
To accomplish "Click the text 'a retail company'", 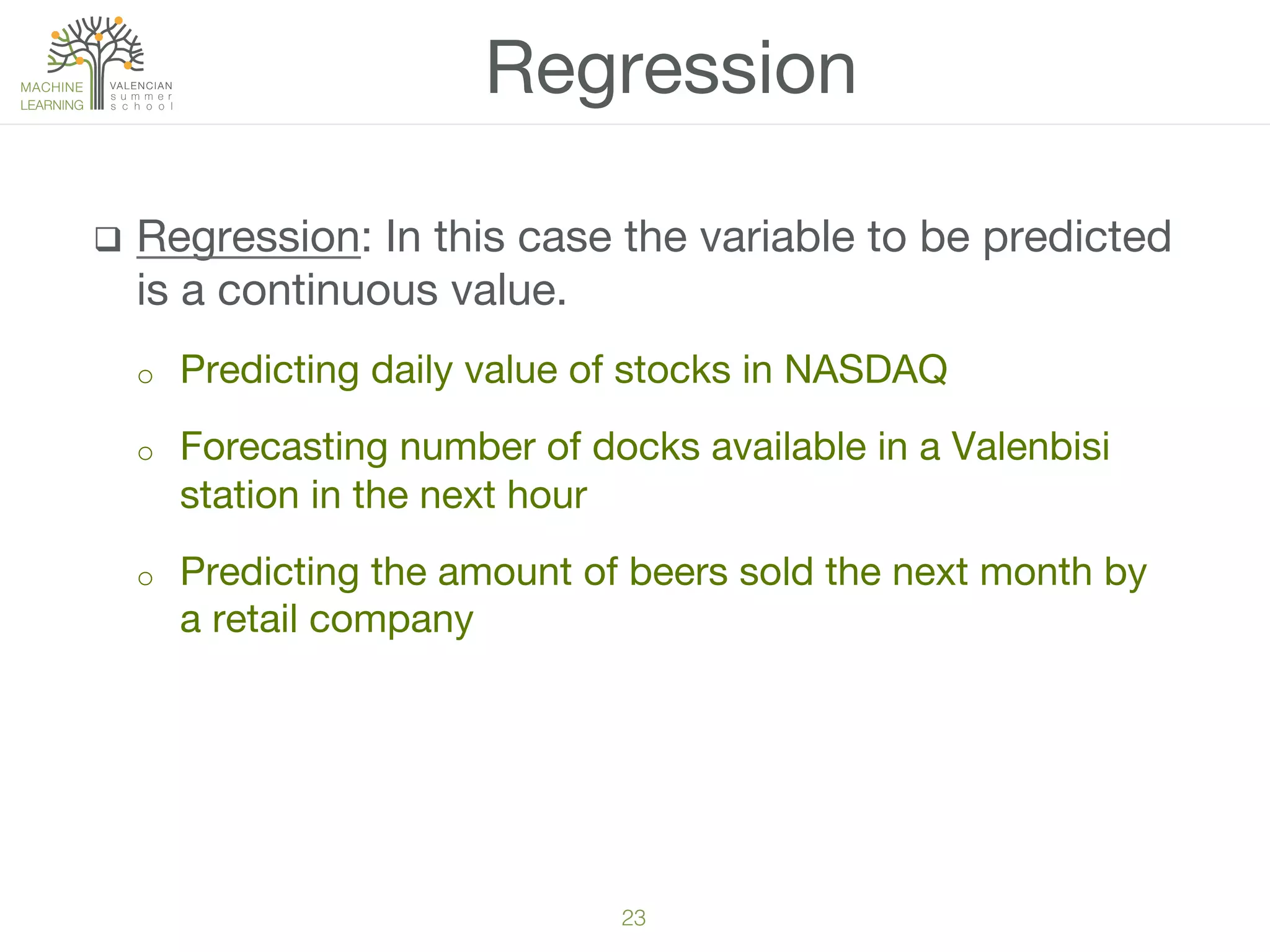I will click(327, 620).
